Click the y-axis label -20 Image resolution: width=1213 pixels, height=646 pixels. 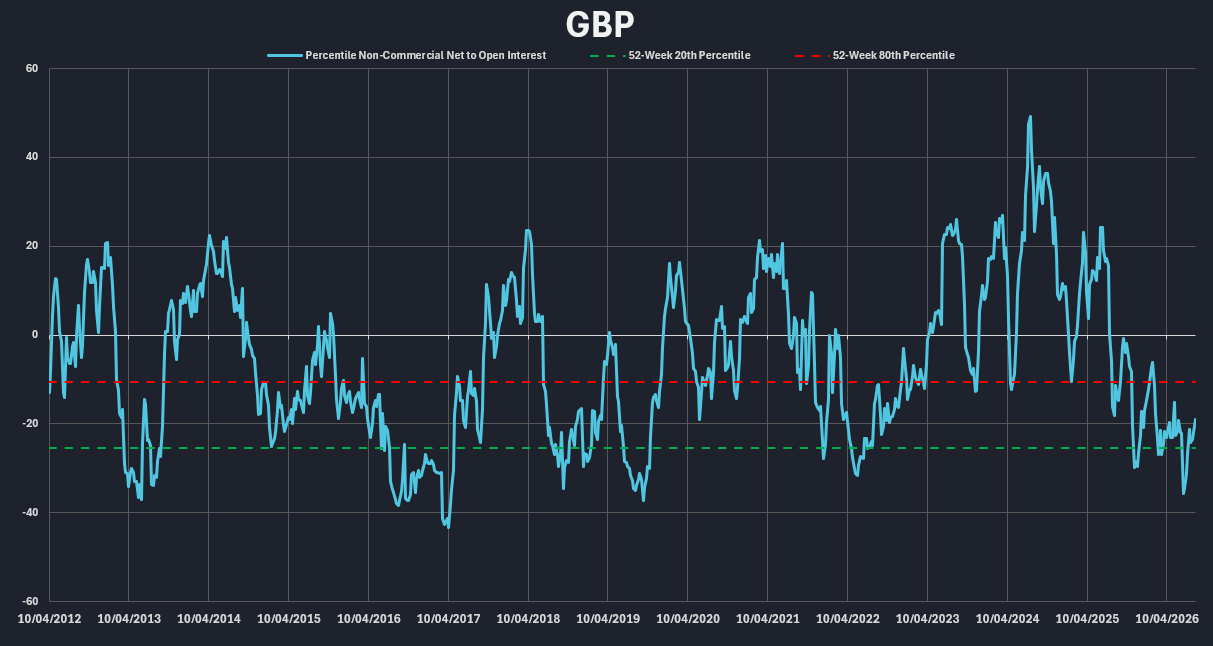pos(29,424)
